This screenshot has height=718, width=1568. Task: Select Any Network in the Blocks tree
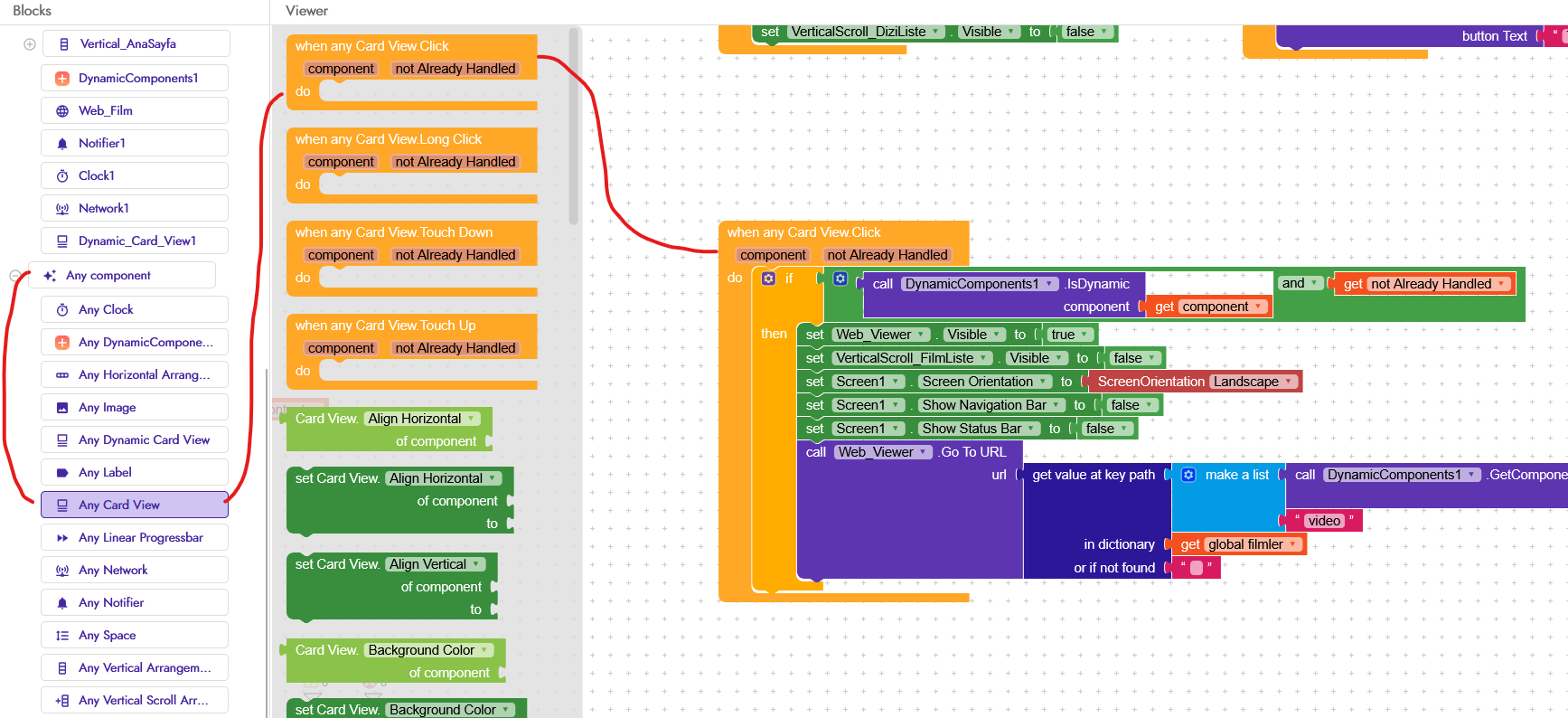click(x=135, y=570)
